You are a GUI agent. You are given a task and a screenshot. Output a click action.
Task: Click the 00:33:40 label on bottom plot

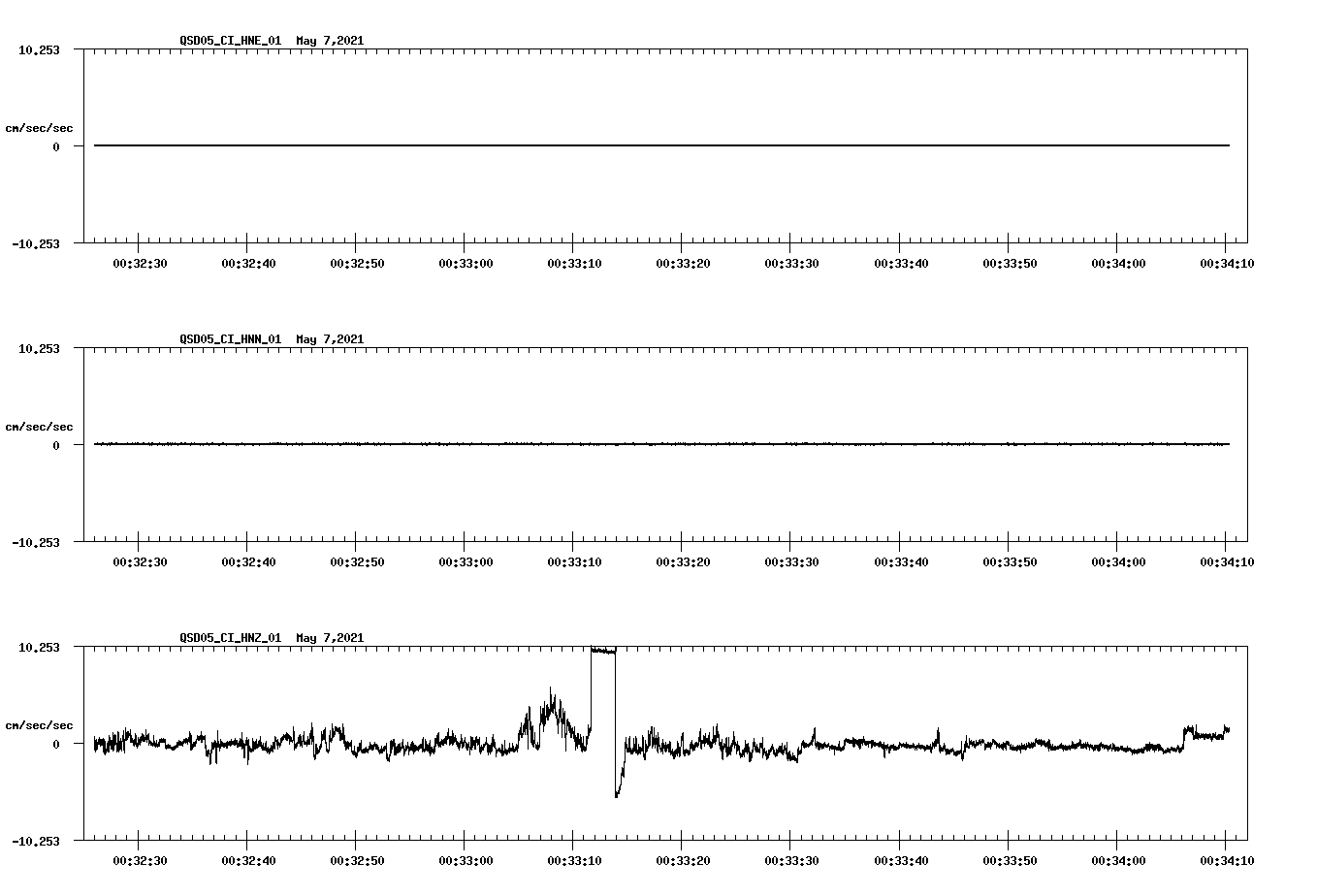[x=903, y=859]
